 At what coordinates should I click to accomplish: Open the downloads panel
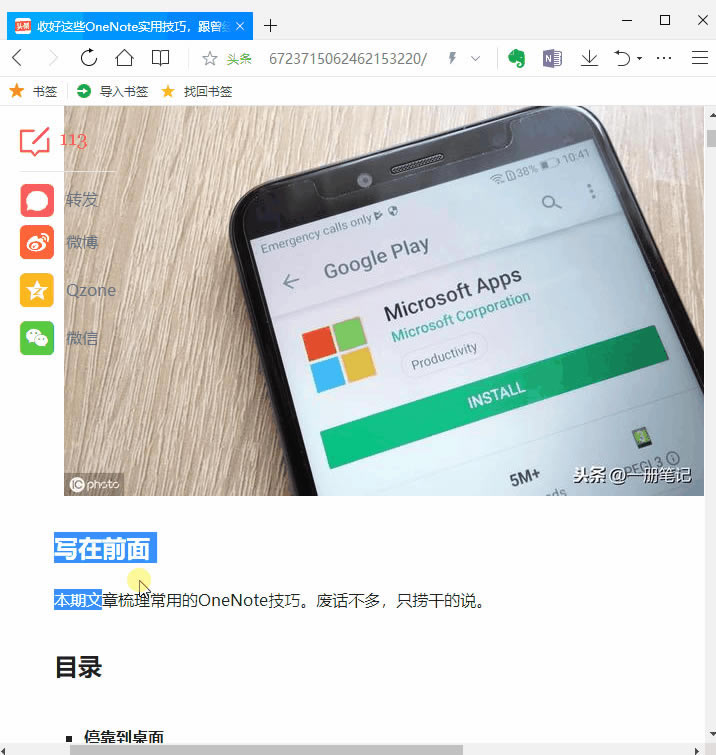[589, 59]
